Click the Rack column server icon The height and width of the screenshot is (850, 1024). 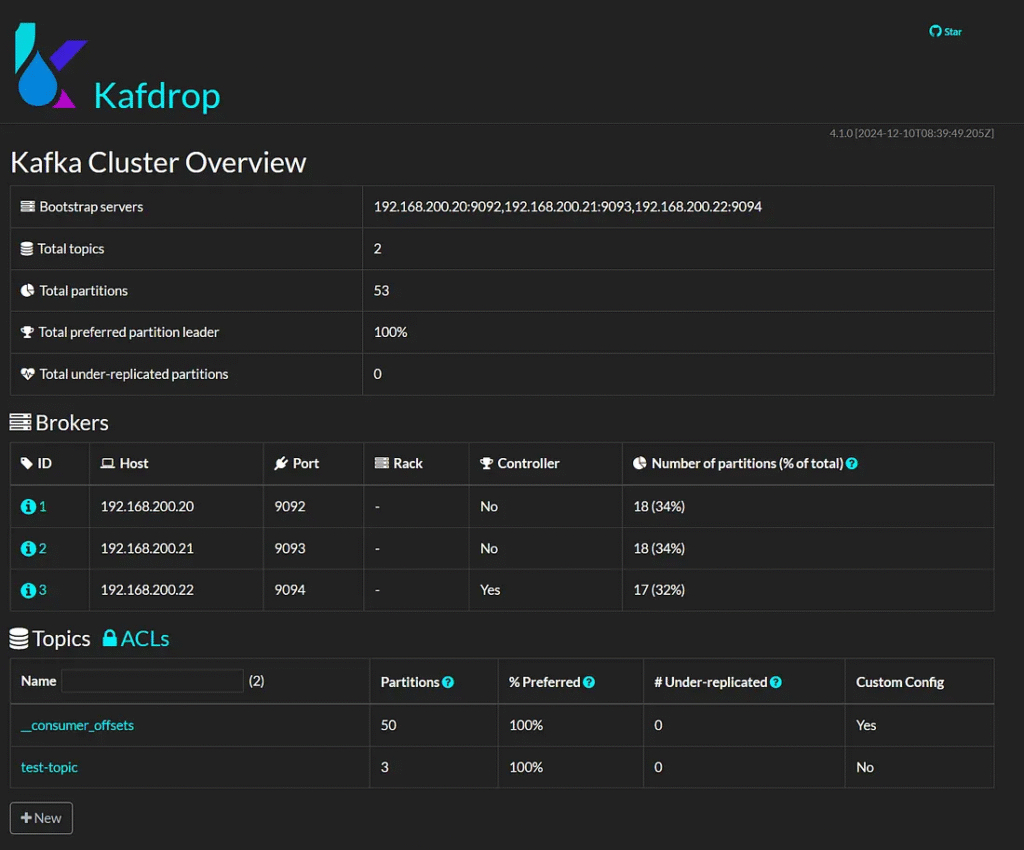click(381, 463)
